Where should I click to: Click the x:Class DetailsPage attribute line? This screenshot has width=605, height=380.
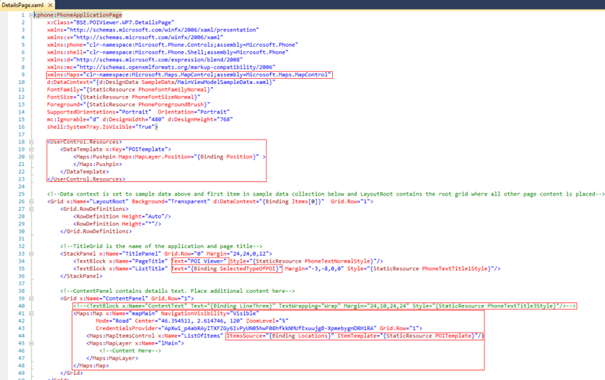click(110, 22)
